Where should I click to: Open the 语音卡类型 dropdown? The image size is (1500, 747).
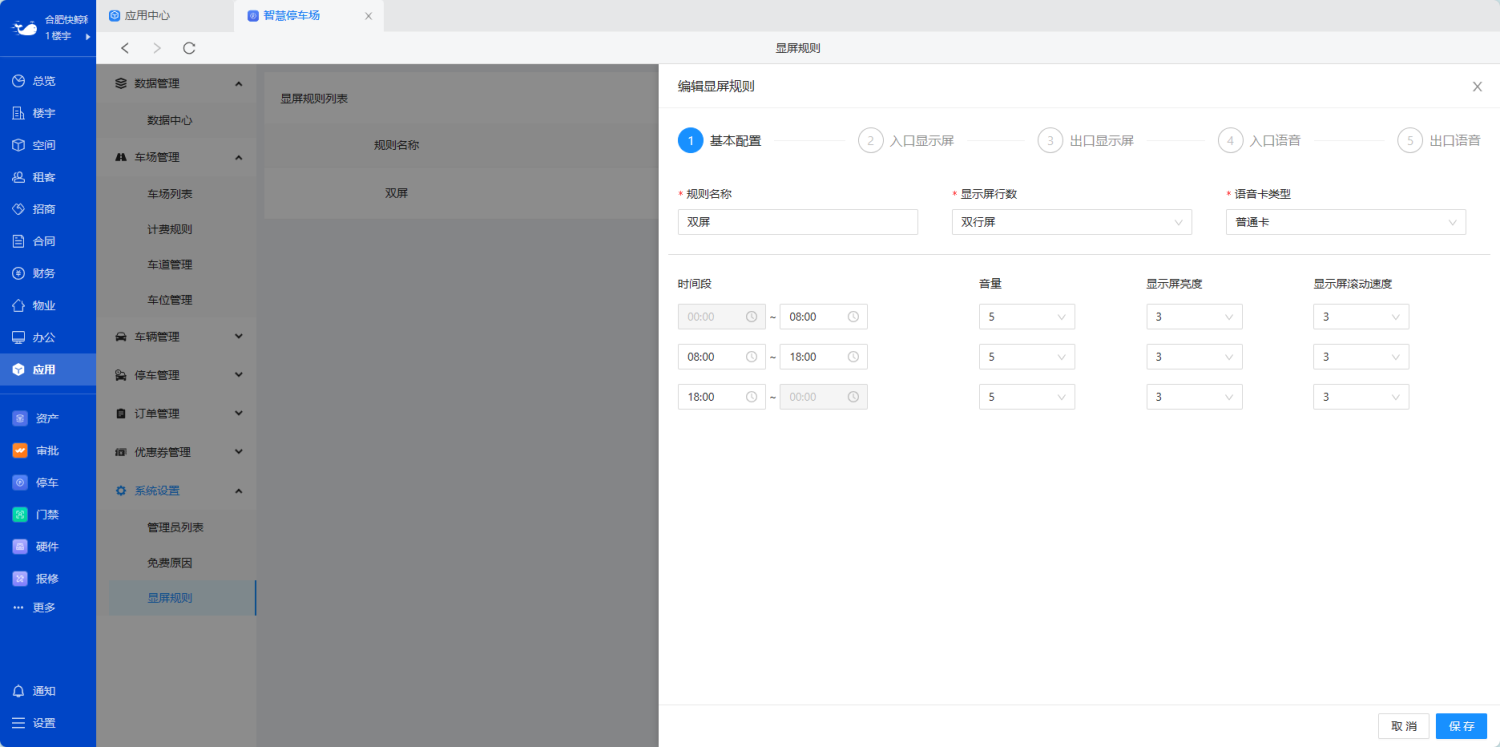click(x=1346, y=222)
